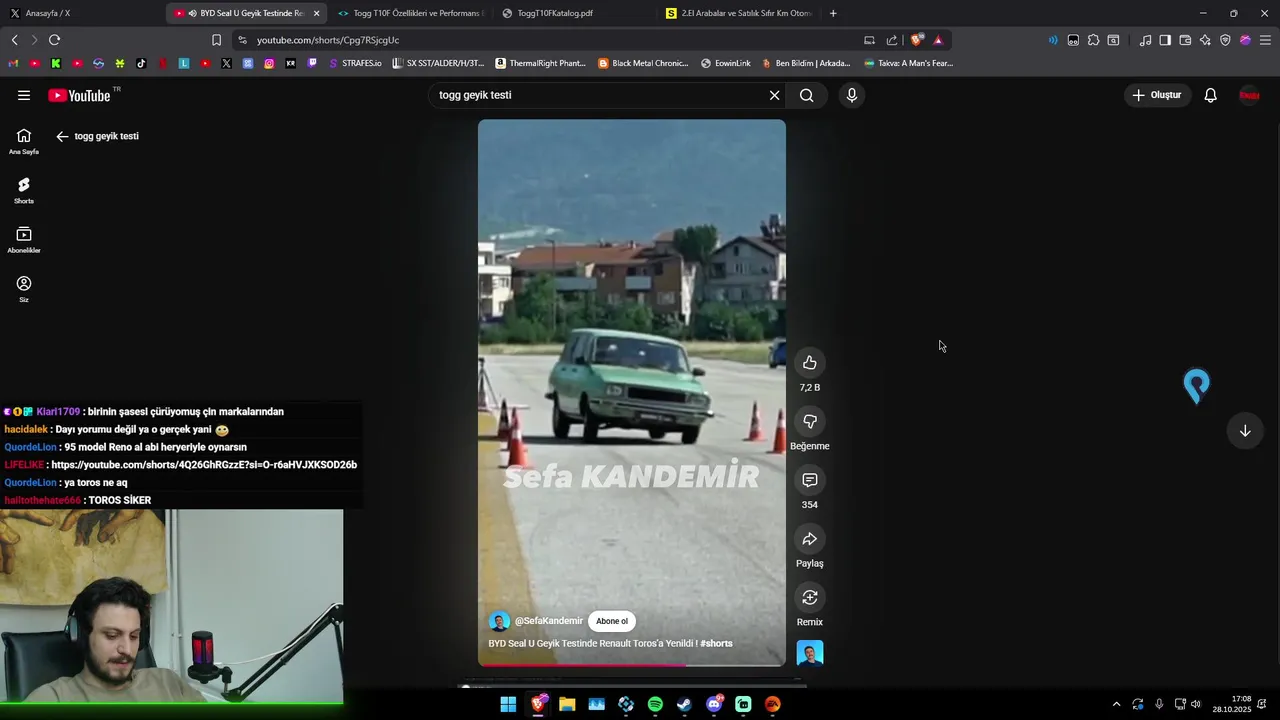Switch to the 'Anasayfa / X' tab

pos(80,13)
